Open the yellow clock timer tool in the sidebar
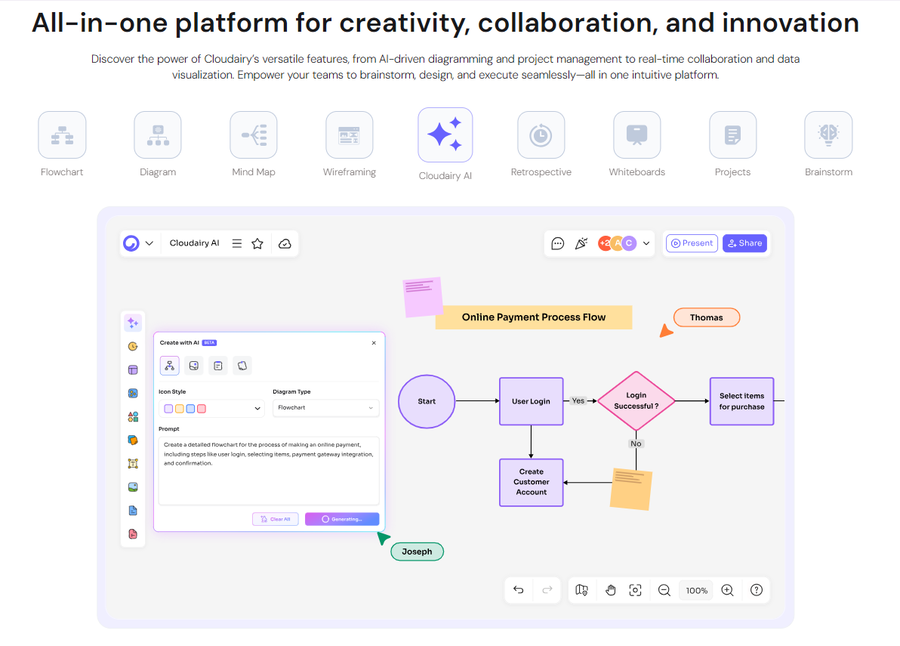Screen dimensions: 900x646 pyautogui.click(x=133, y=346)
